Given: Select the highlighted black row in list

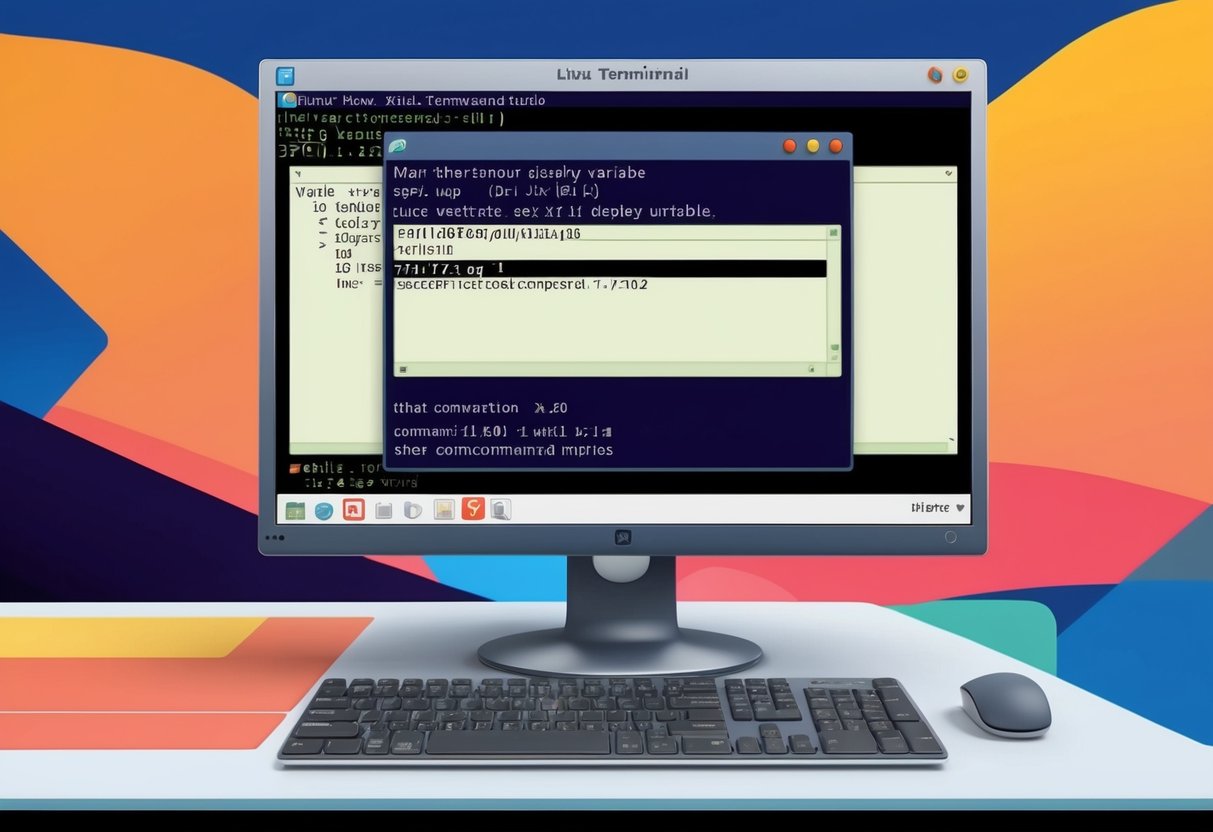Looking at the screenshot, I should coord(610,268).
